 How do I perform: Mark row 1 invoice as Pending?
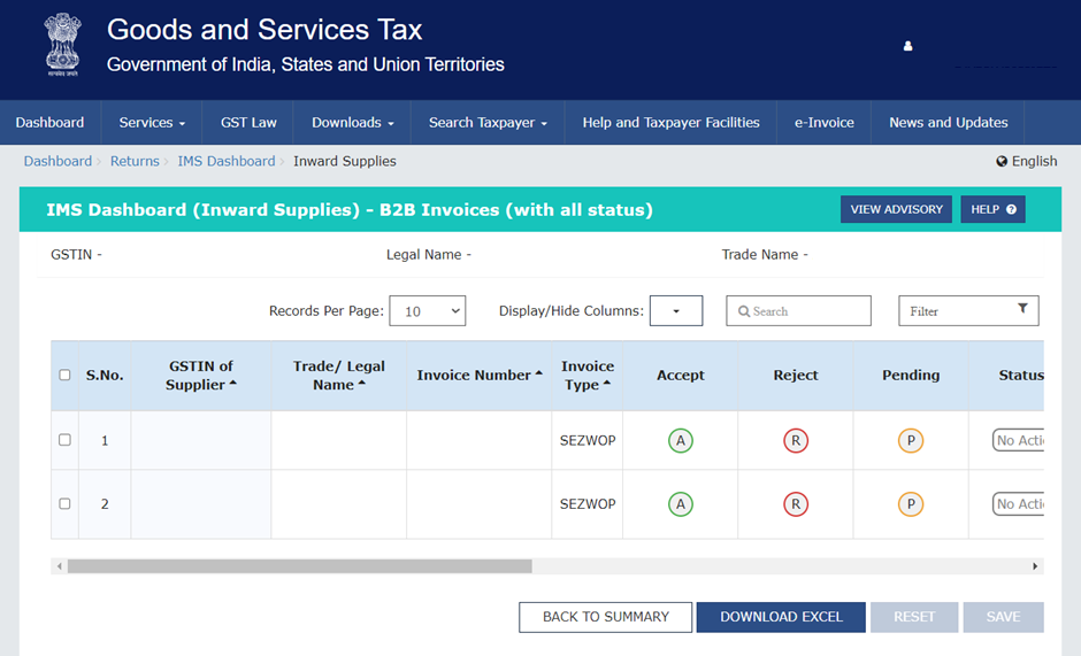pos(910,441)
